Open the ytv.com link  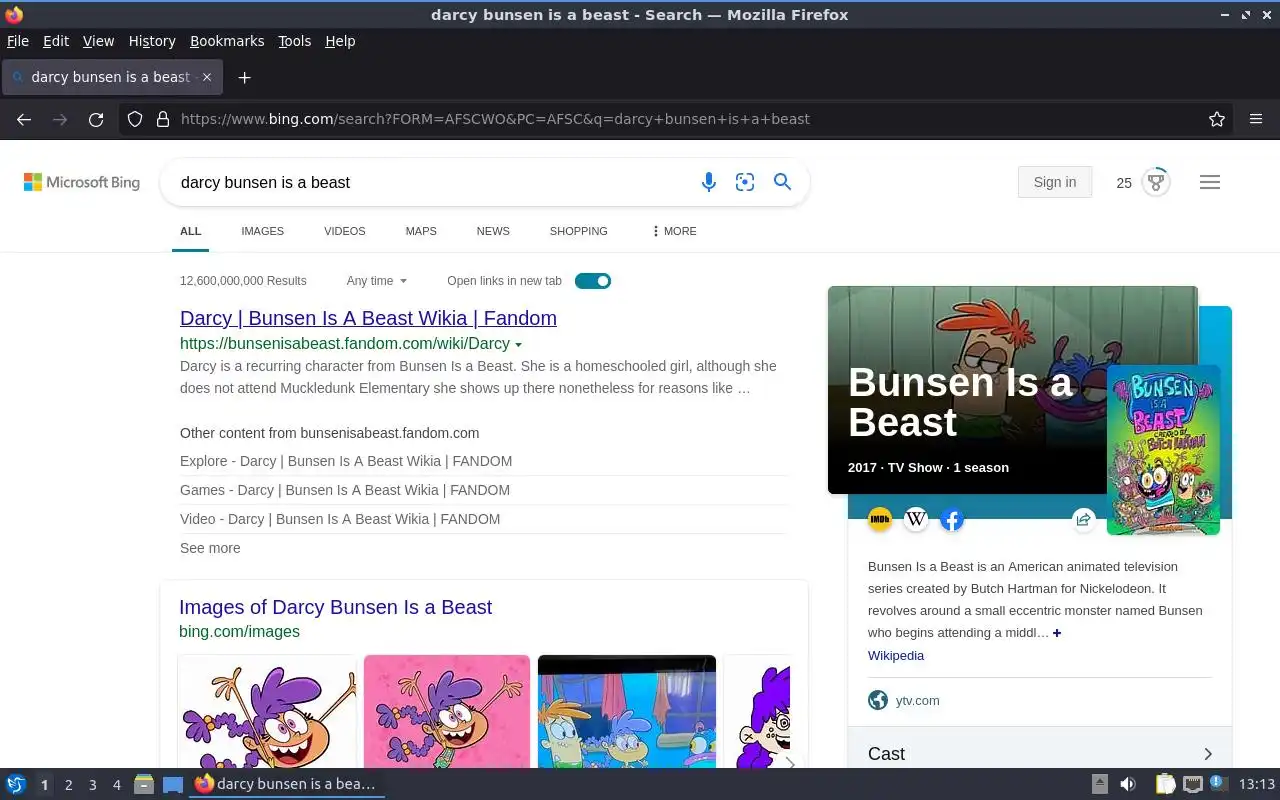917,700
